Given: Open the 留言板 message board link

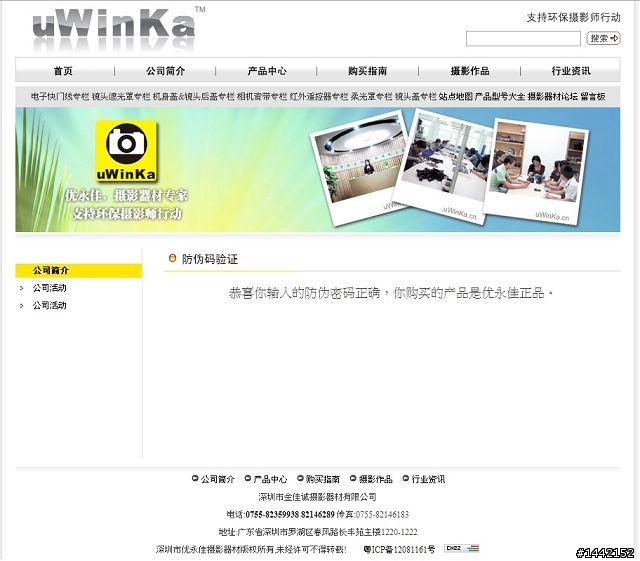Looking at the screenshot, I should [593, 96].
